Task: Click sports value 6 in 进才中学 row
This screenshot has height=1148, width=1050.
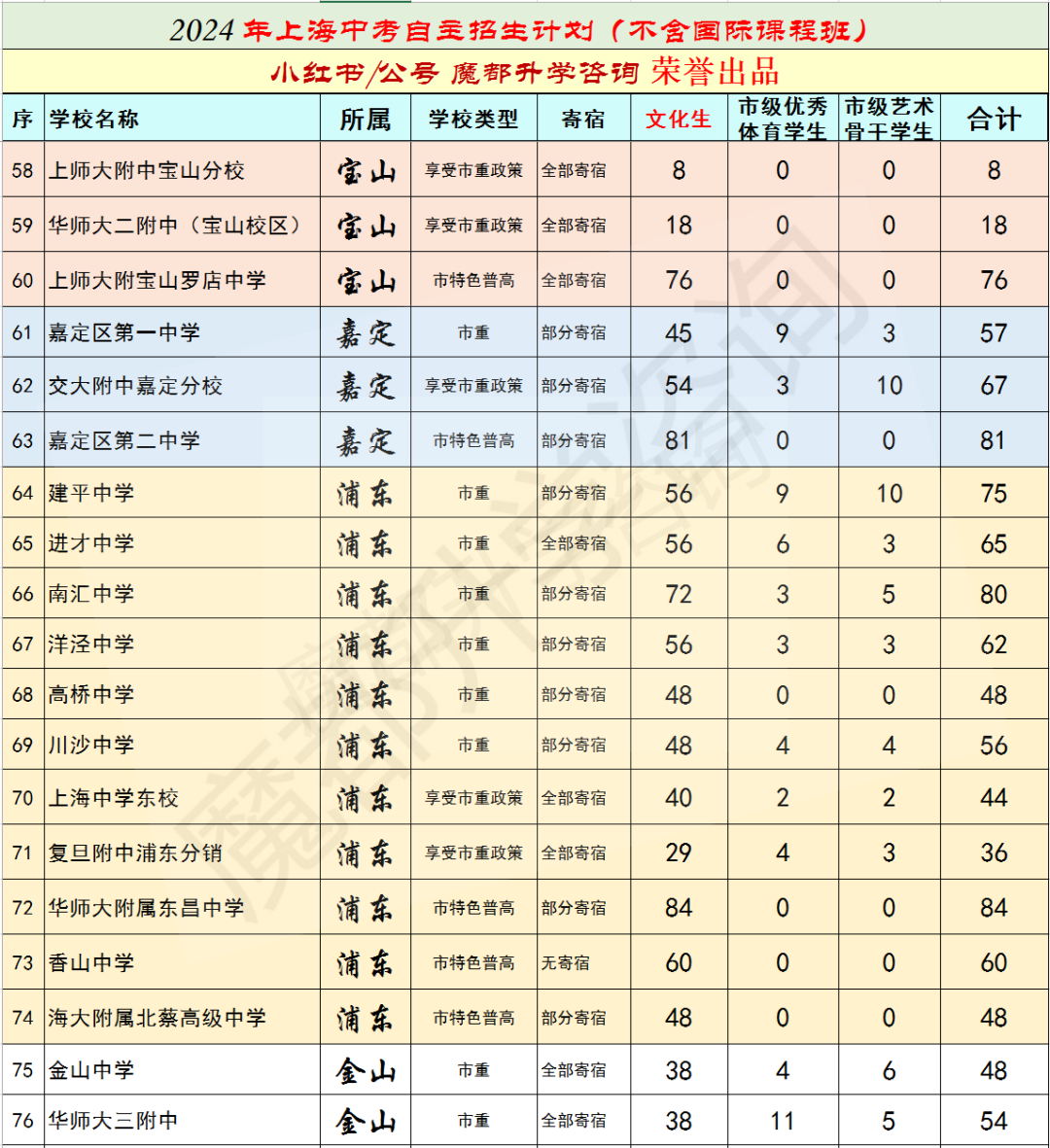Action: (x=783, y=543)
